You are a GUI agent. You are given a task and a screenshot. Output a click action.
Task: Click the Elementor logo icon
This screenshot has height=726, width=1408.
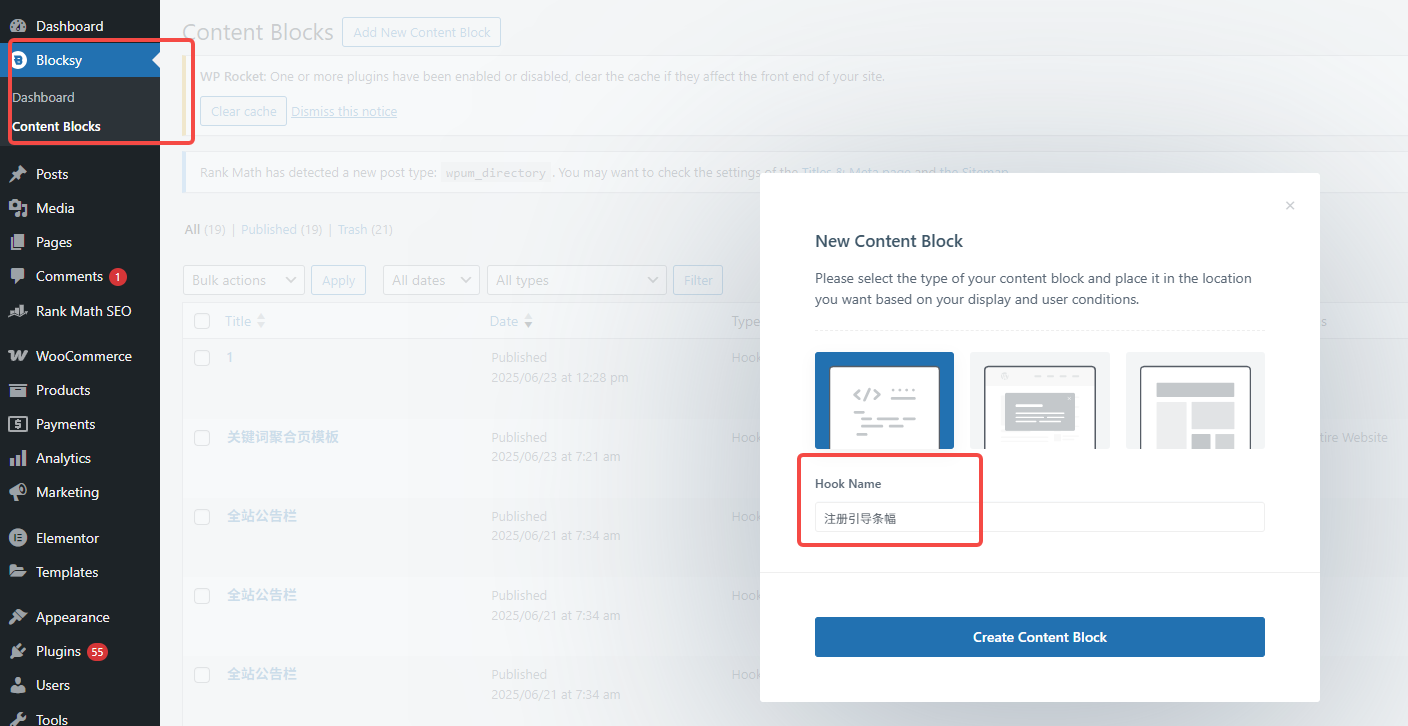click(18, 538)
